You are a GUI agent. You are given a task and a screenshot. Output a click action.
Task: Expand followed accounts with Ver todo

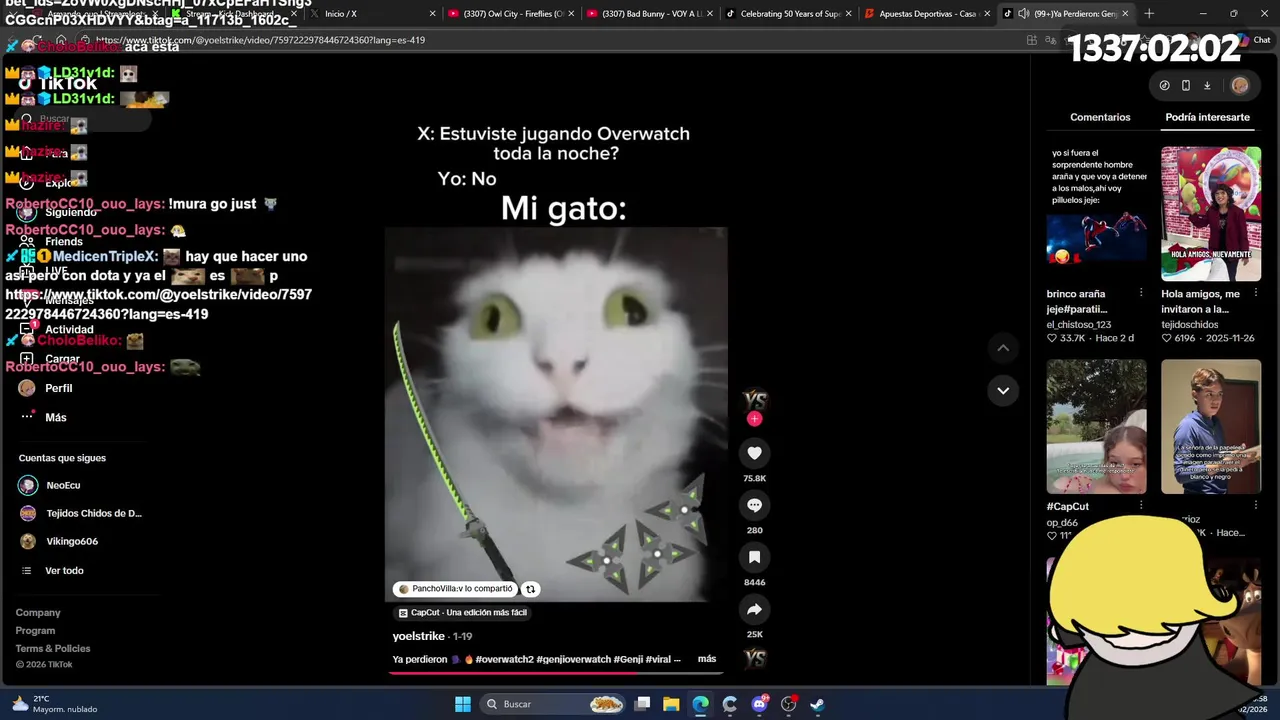[64, 570]
